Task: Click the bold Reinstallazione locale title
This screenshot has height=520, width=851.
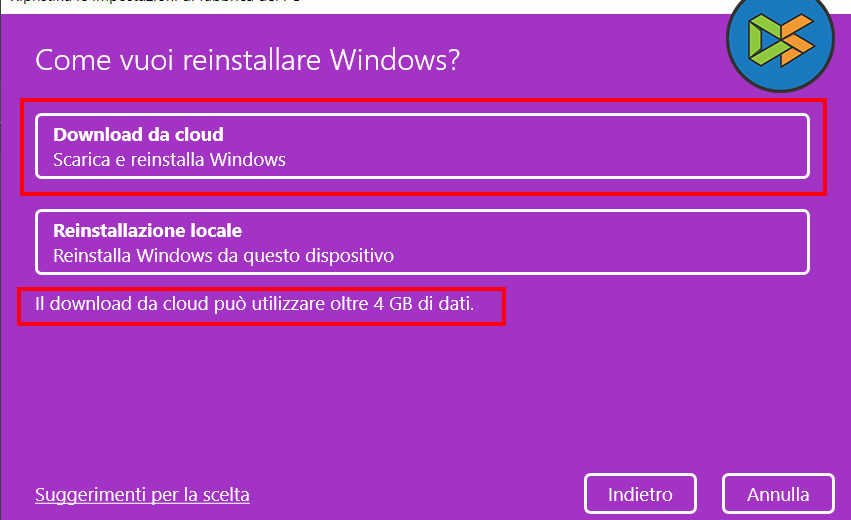Action: (x=147, y=231)
